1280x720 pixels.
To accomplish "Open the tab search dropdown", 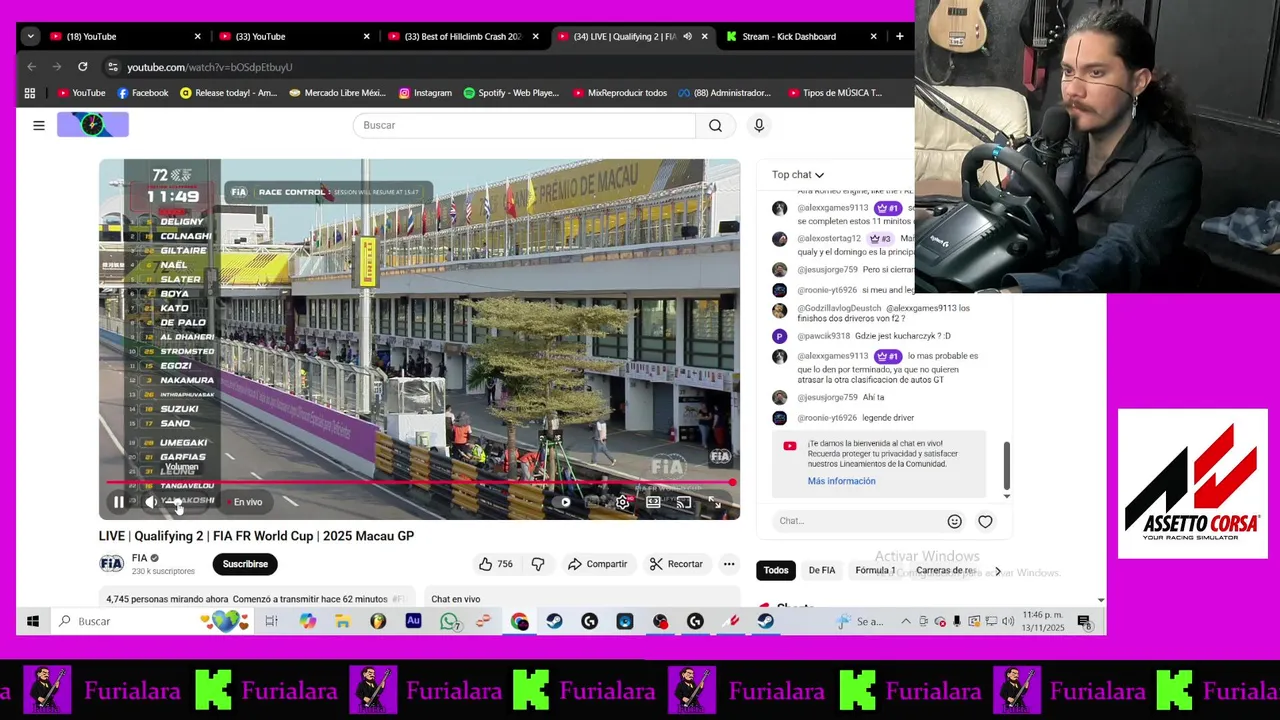I will pos(31,37).
